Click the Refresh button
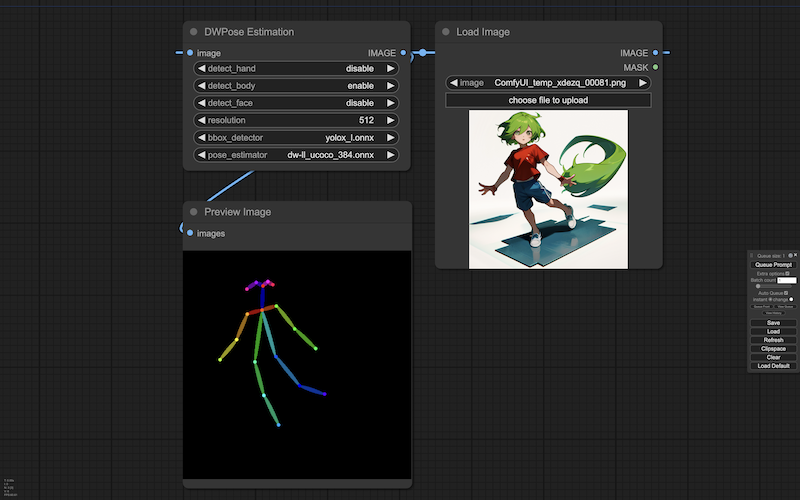This screenshot has height=500, width=800. [773, 340]
